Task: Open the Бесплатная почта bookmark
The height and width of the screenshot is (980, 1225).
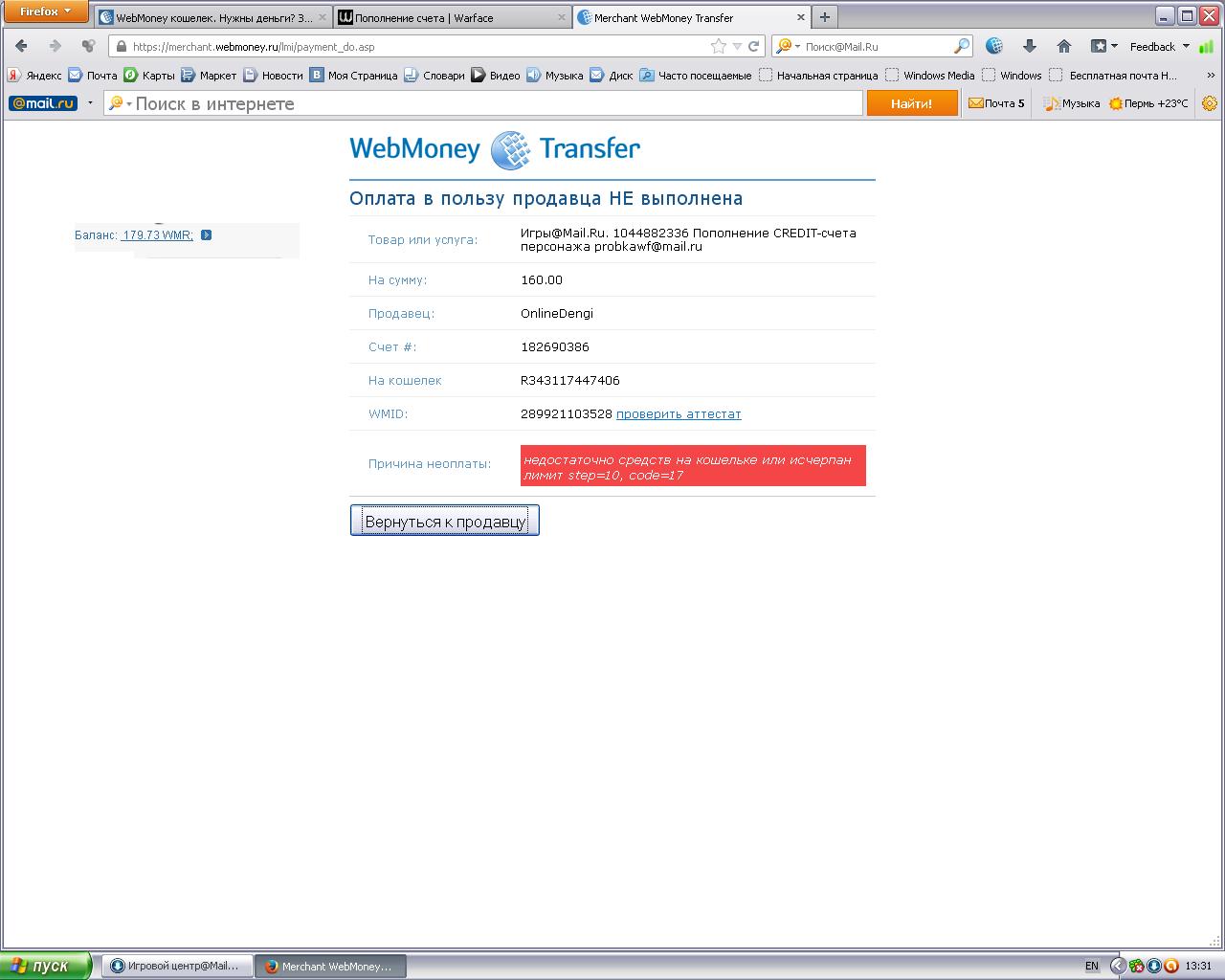Action: (1113, 75)
